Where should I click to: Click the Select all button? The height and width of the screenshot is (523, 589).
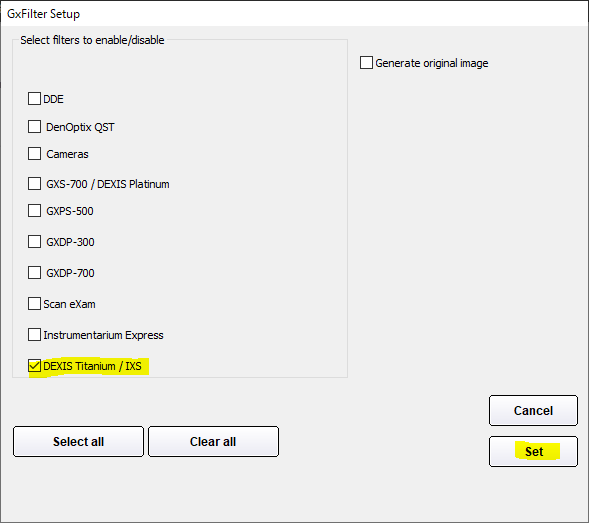78,441
